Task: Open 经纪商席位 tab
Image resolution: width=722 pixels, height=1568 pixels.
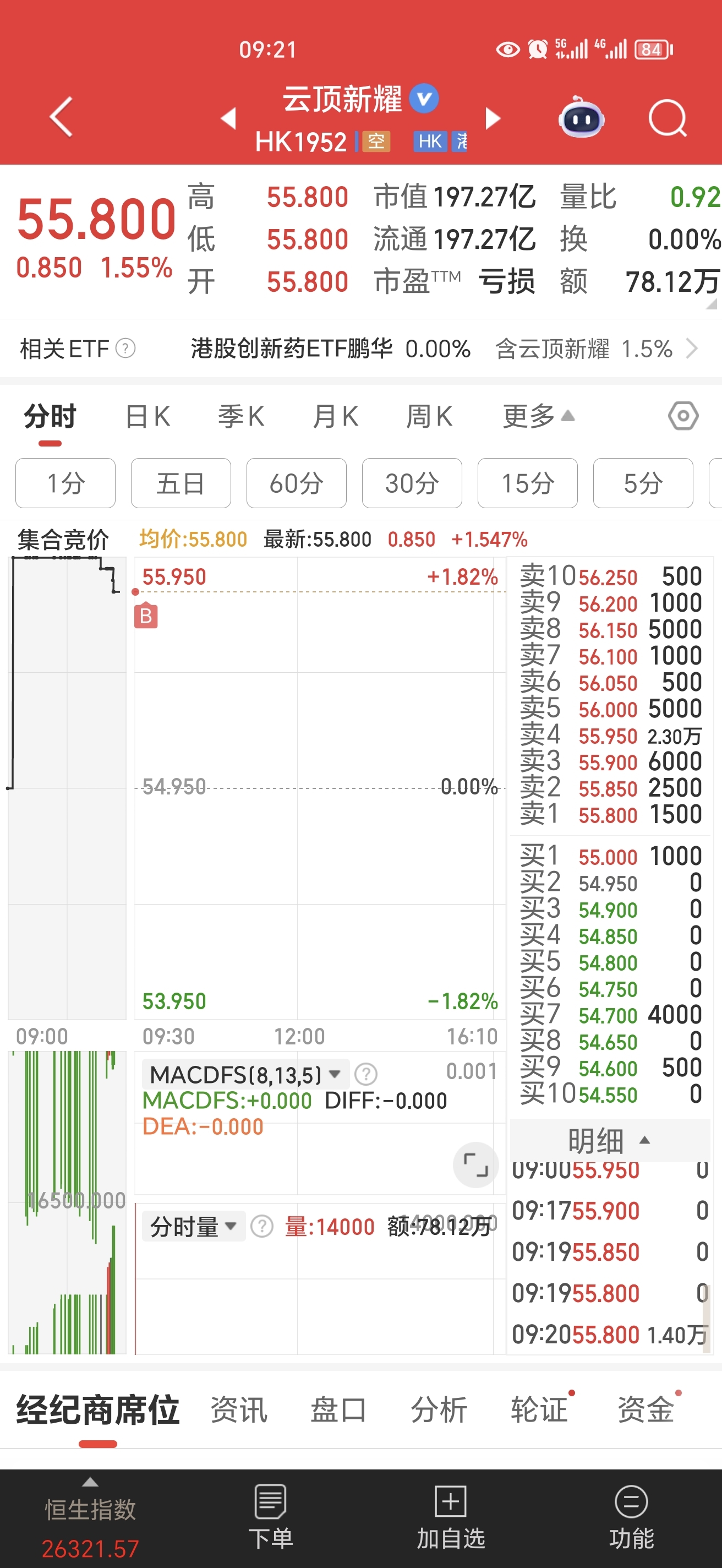Action: pos(97,1410)
